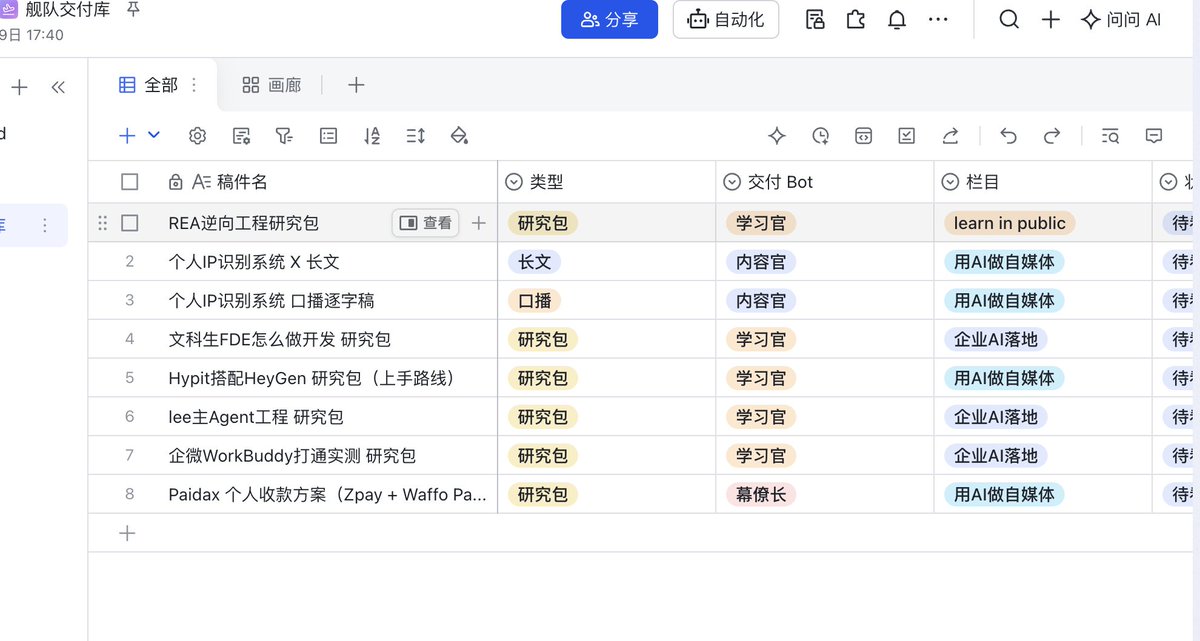The image size is (1200, 641).
Task: Click the sidebar plus add icon
Action: pyautogui.click(x=19, y=88)
